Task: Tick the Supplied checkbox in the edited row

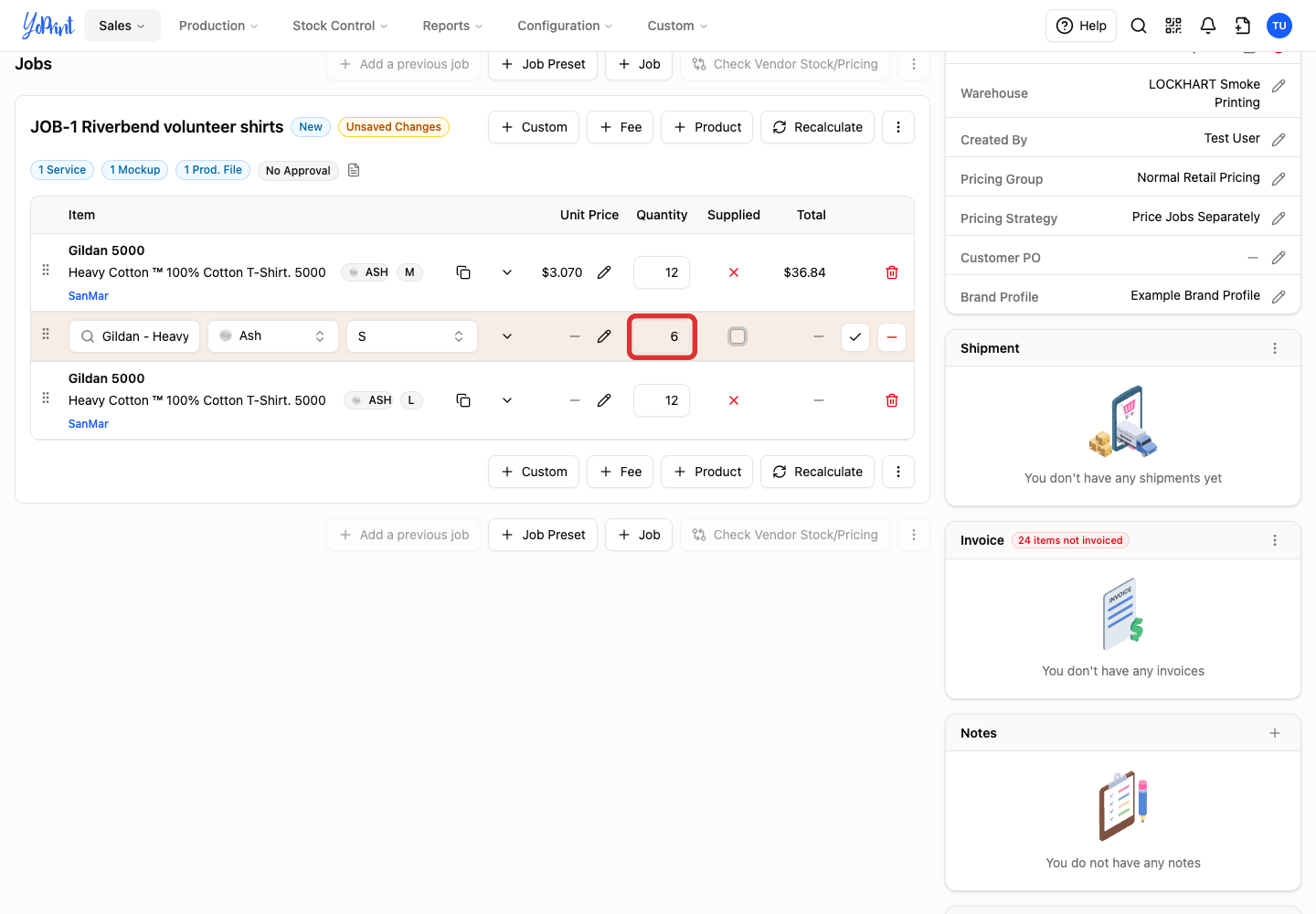Action: coord(738,336)
